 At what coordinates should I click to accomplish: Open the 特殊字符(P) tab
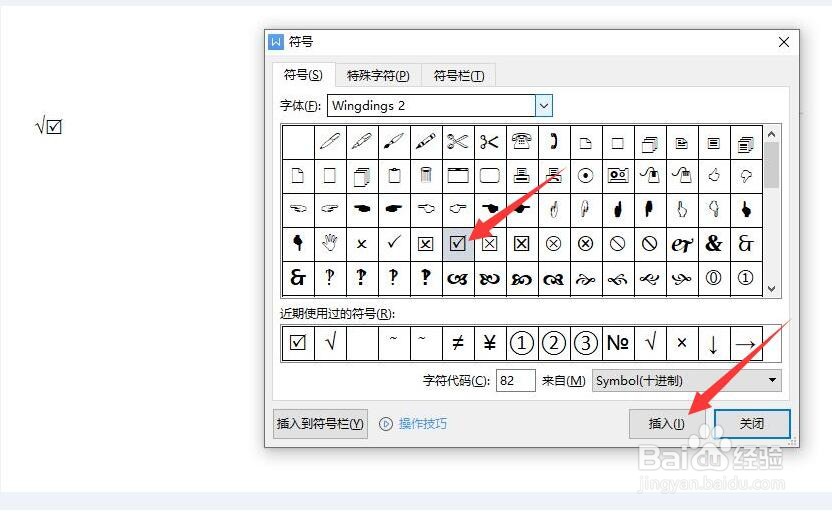[x=378, y=75]
